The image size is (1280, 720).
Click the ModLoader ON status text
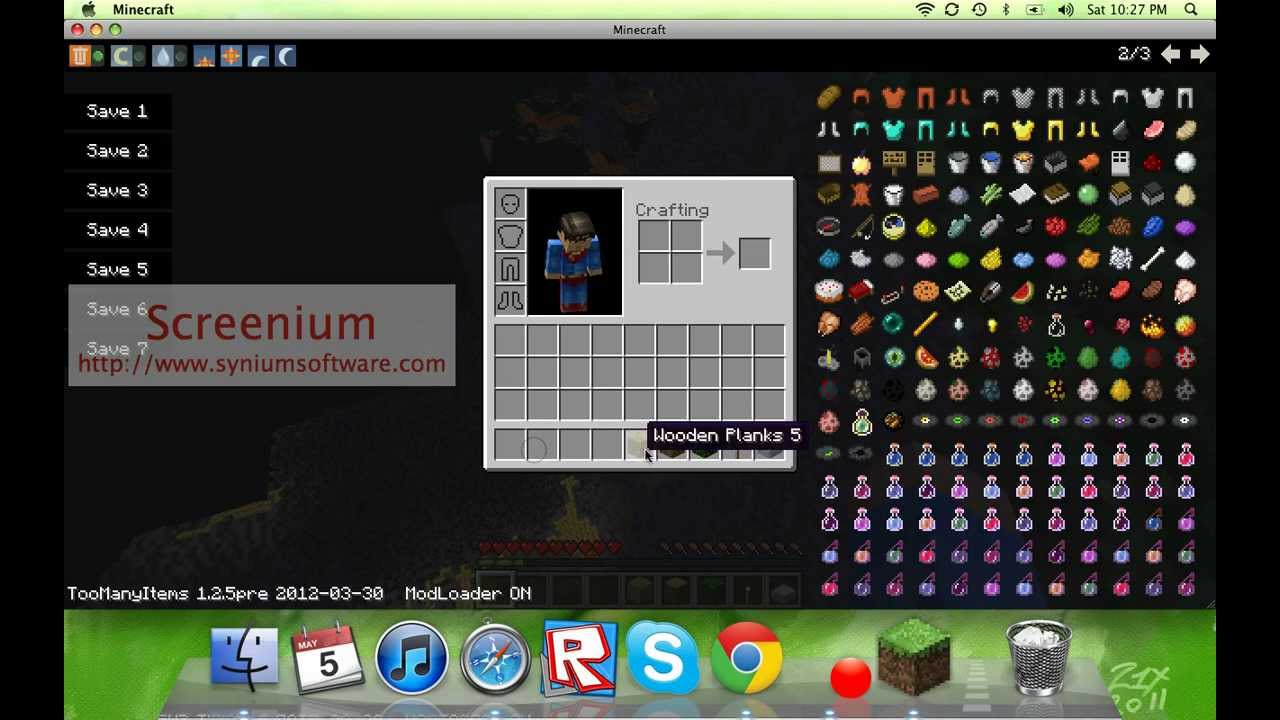click(x=468, y=593)
